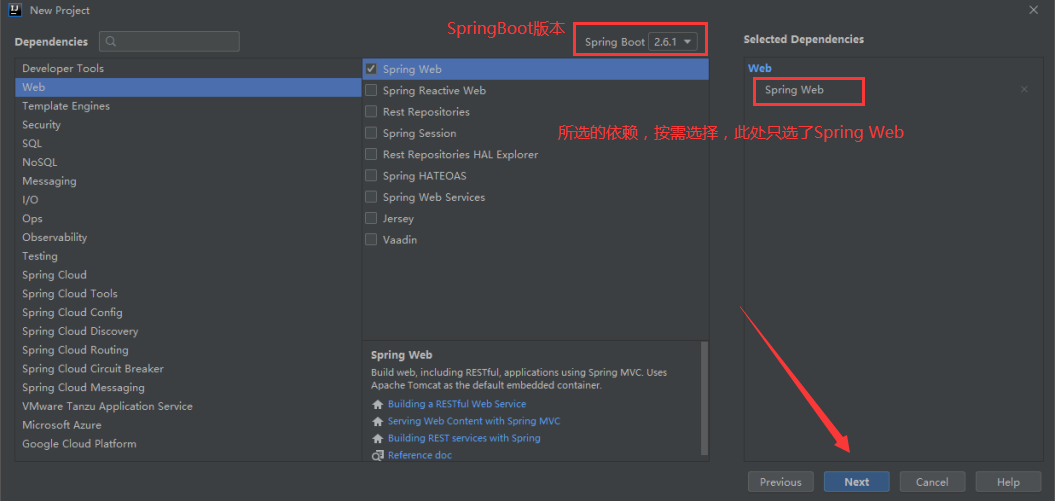Click the Help button
The width and height of the screenshot is (1055, 501).
1009,482
